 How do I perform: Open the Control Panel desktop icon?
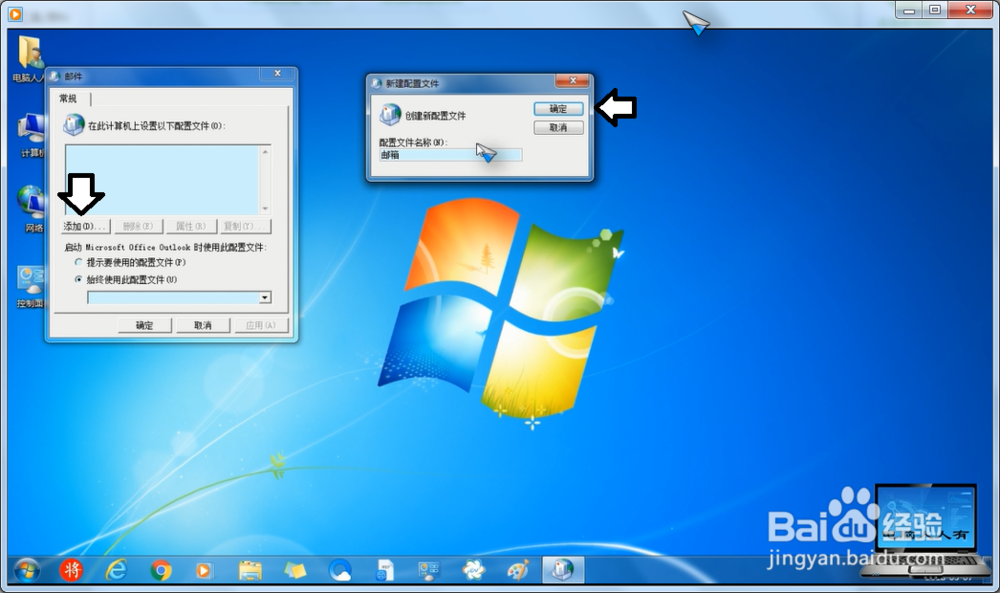pyautogui.click(x=30, y=286)
